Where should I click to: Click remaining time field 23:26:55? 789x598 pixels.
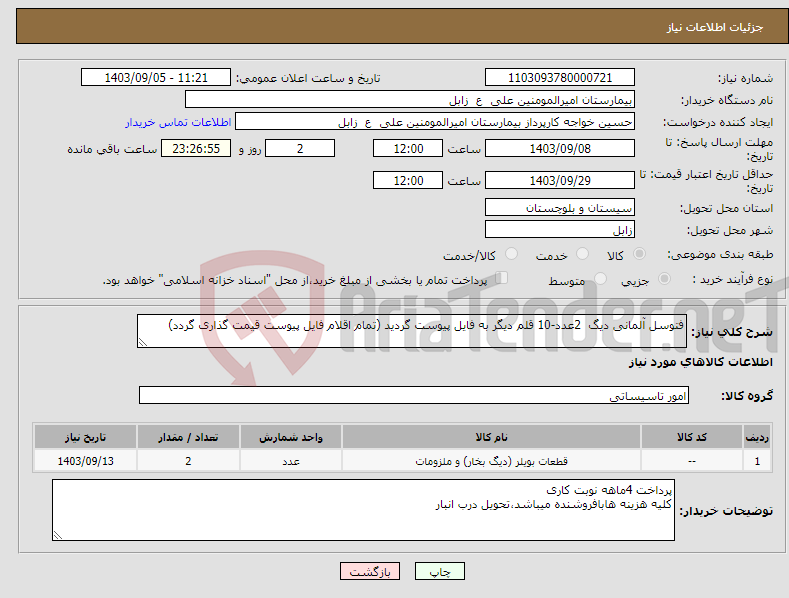click(196, 148)
